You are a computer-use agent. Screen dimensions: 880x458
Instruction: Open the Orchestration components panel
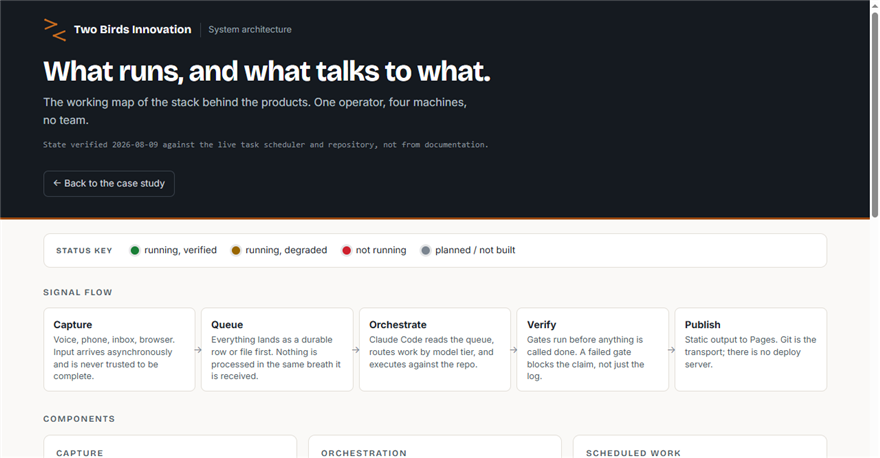click(435, 447)
